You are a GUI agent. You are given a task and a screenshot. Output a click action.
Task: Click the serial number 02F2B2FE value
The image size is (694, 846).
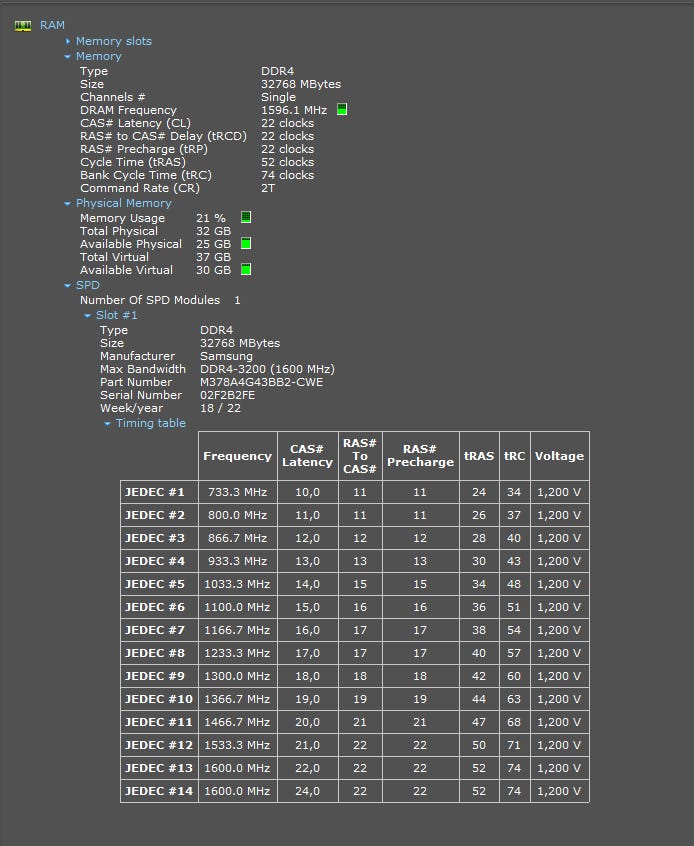[x=228, y=395]
